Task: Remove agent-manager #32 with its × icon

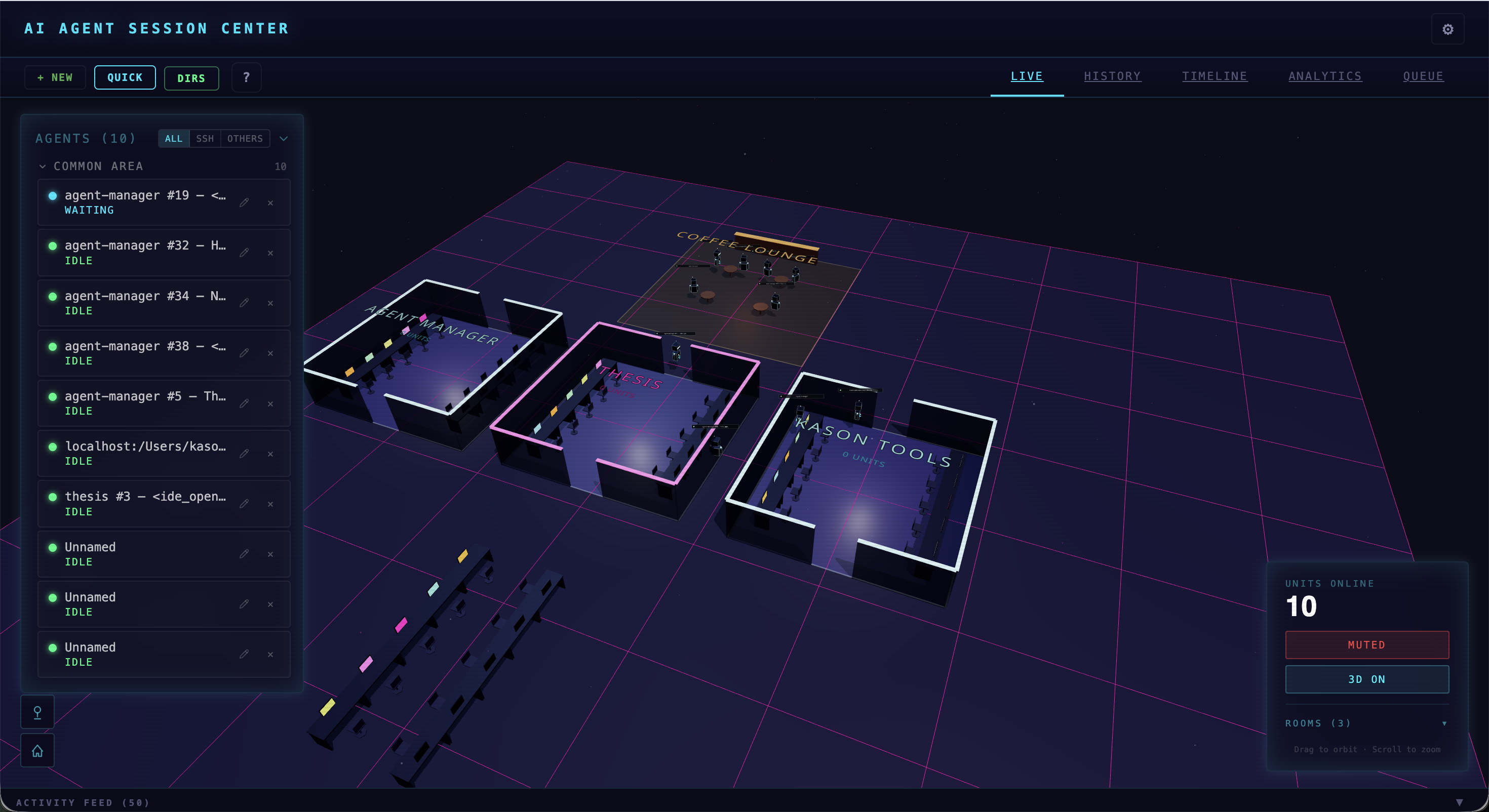Action: click(270, 253)
